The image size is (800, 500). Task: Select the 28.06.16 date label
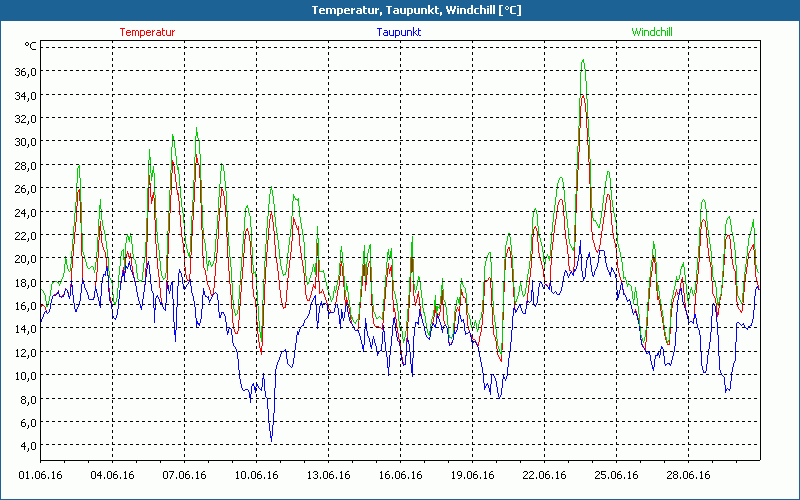688,475
